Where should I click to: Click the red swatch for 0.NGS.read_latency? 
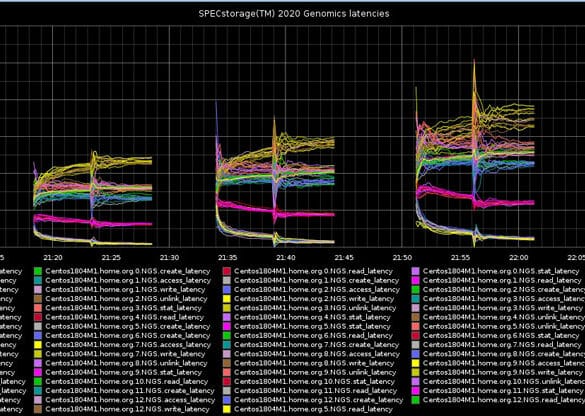coord(226,271)
